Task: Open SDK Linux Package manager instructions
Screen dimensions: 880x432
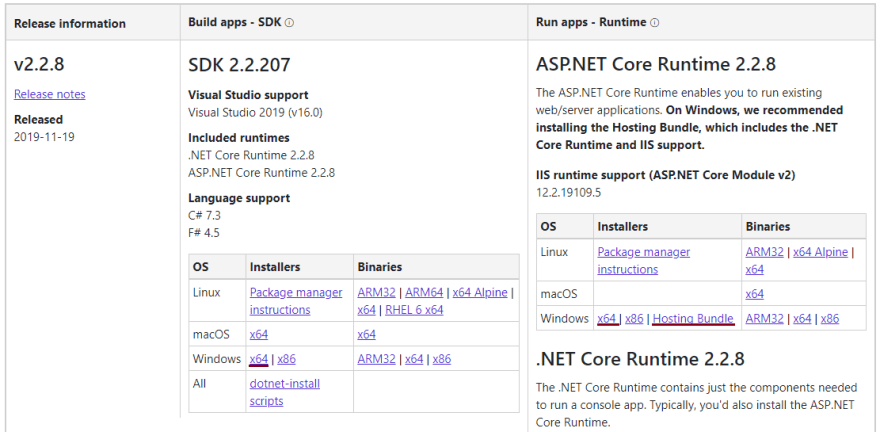Action: 296,301
